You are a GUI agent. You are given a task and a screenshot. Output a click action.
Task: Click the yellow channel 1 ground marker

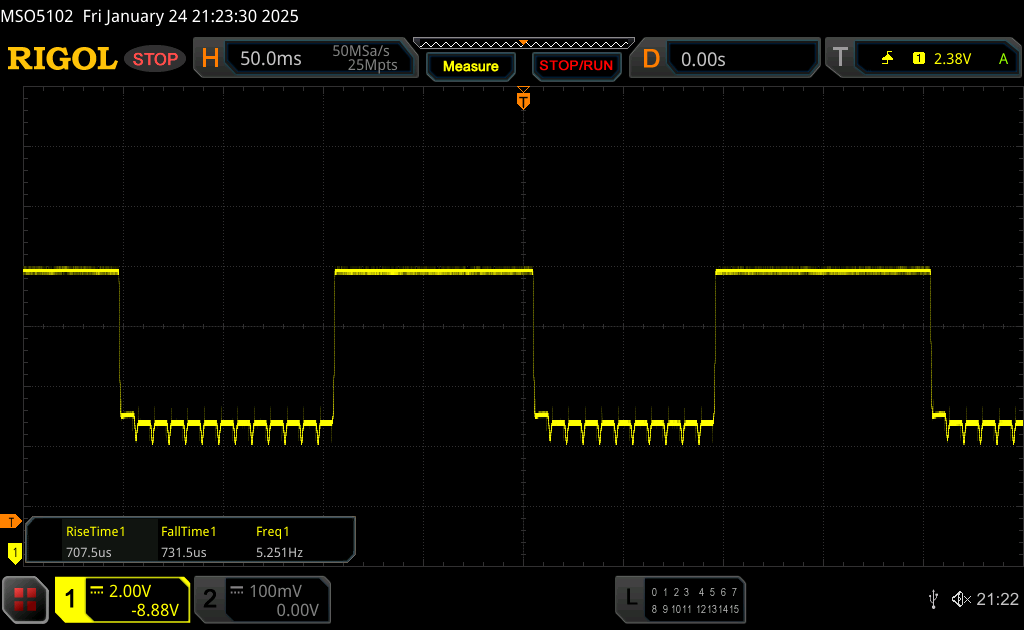14,551
